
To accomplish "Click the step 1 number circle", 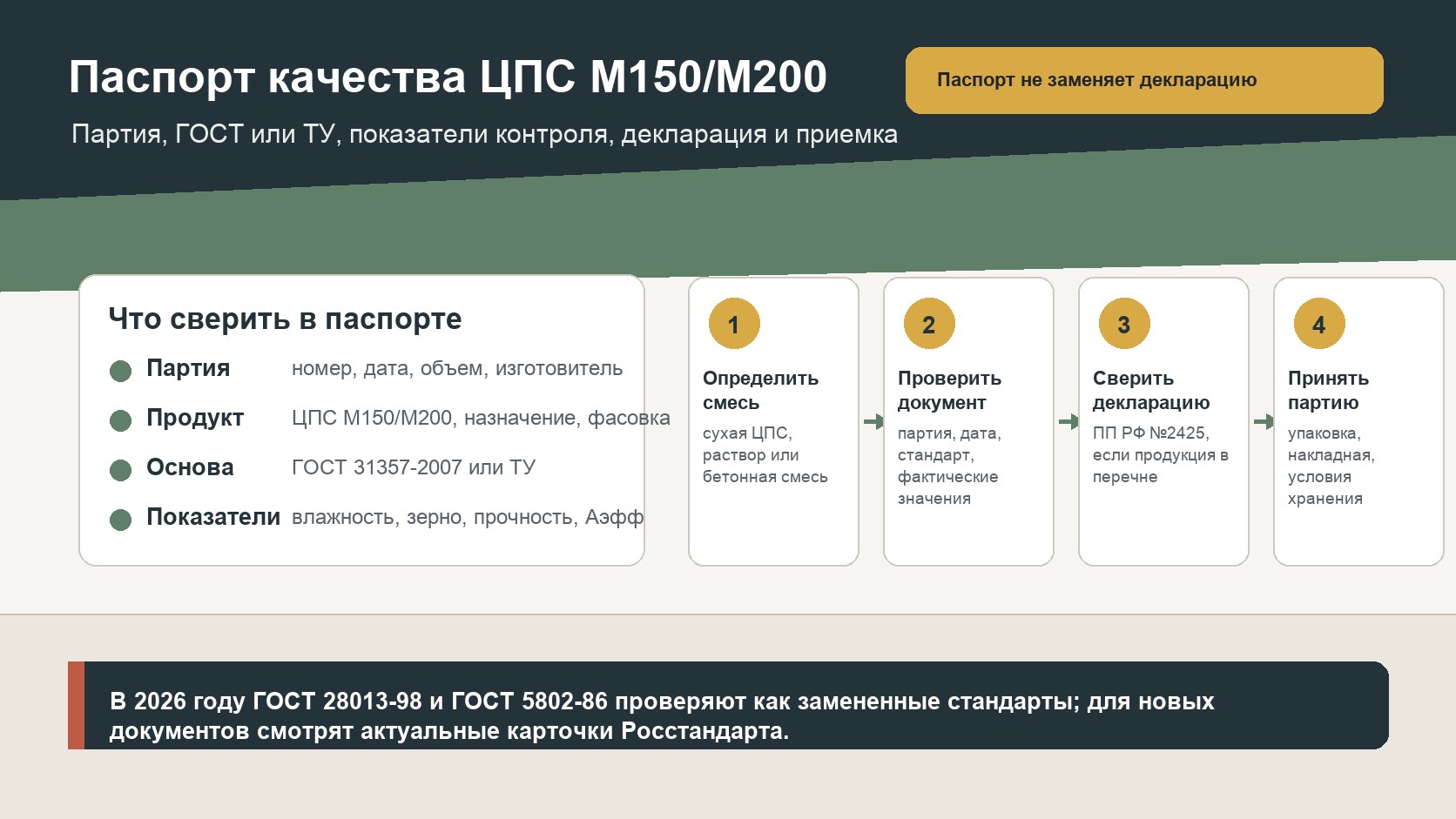I will [x=734, y=324].
